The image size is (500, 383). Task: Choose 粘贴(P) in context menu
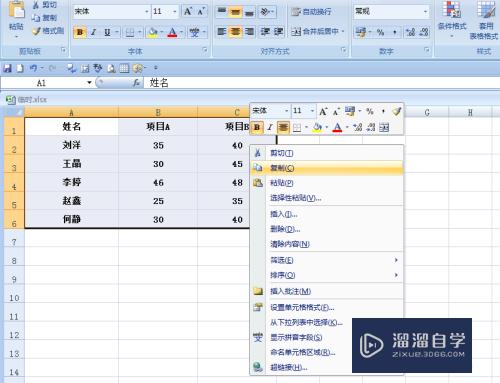coord(327,183)
